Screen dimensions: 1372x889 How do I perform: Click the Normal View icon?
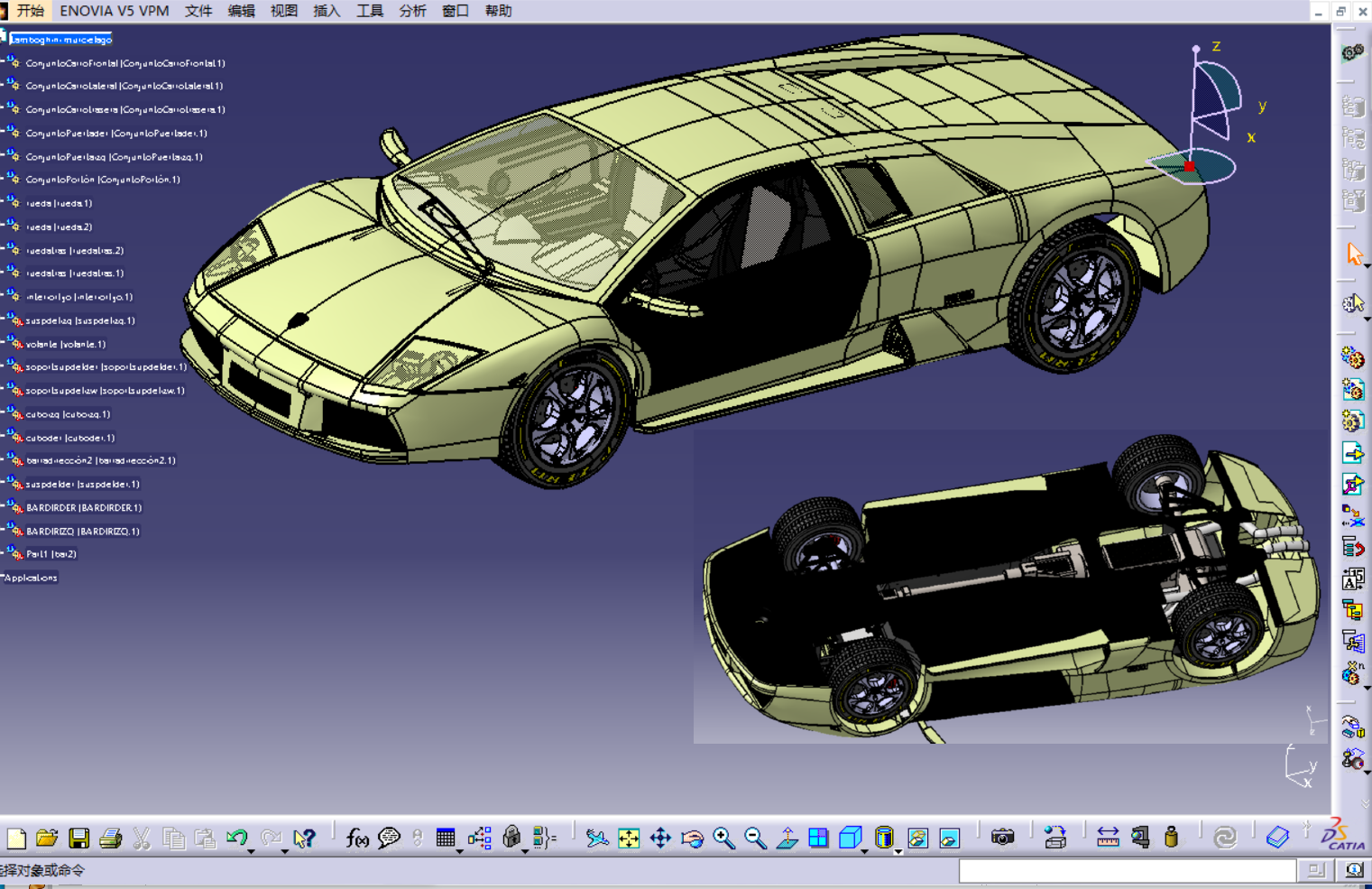pos(787,838)
